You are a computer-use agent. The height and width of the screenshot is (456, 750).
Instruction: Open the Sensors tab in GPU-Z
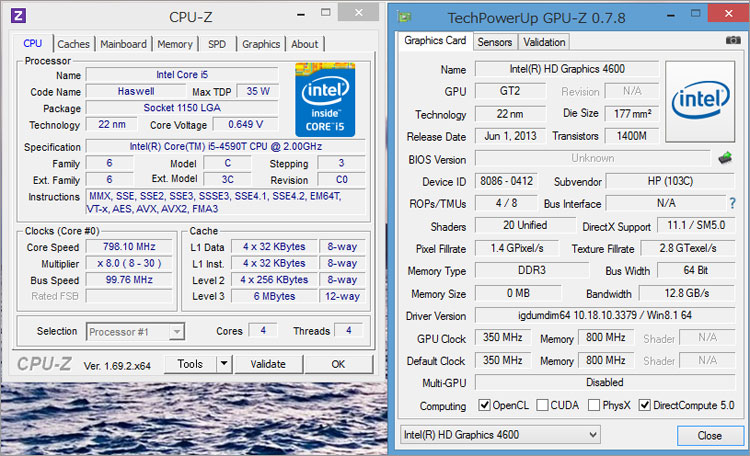[495, 42]
